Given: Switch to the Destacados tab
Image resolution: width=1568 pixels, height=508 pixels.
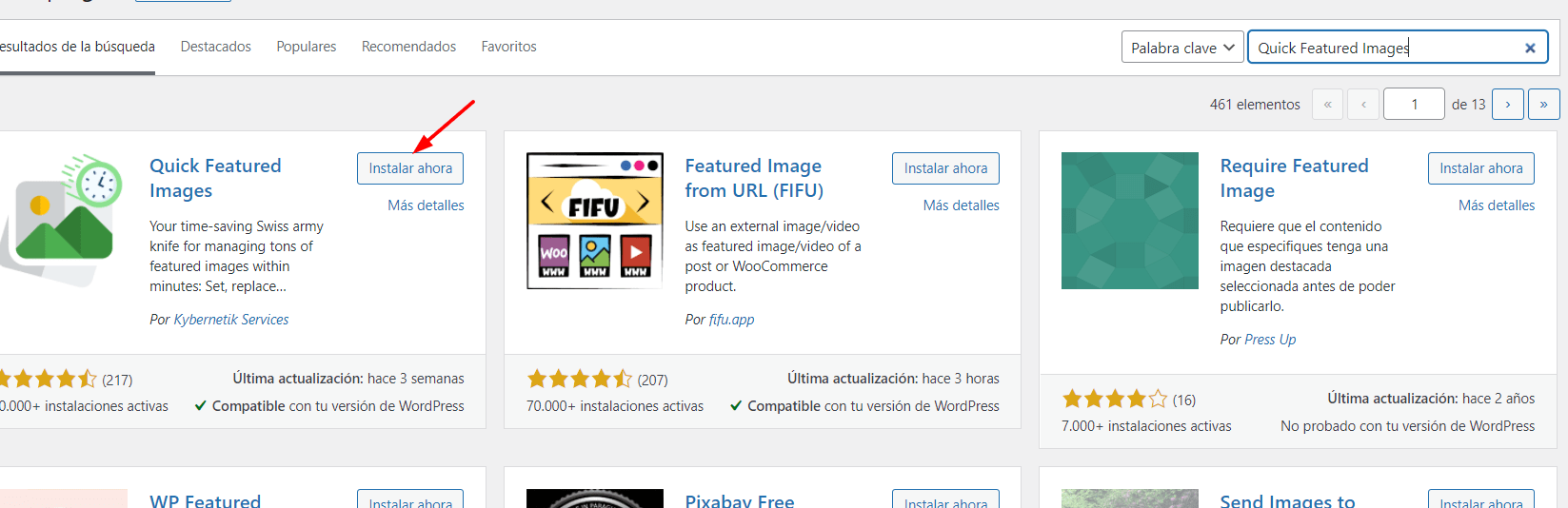Looking at the screenshot, I should pyautogui.click(x=216, y=47).
